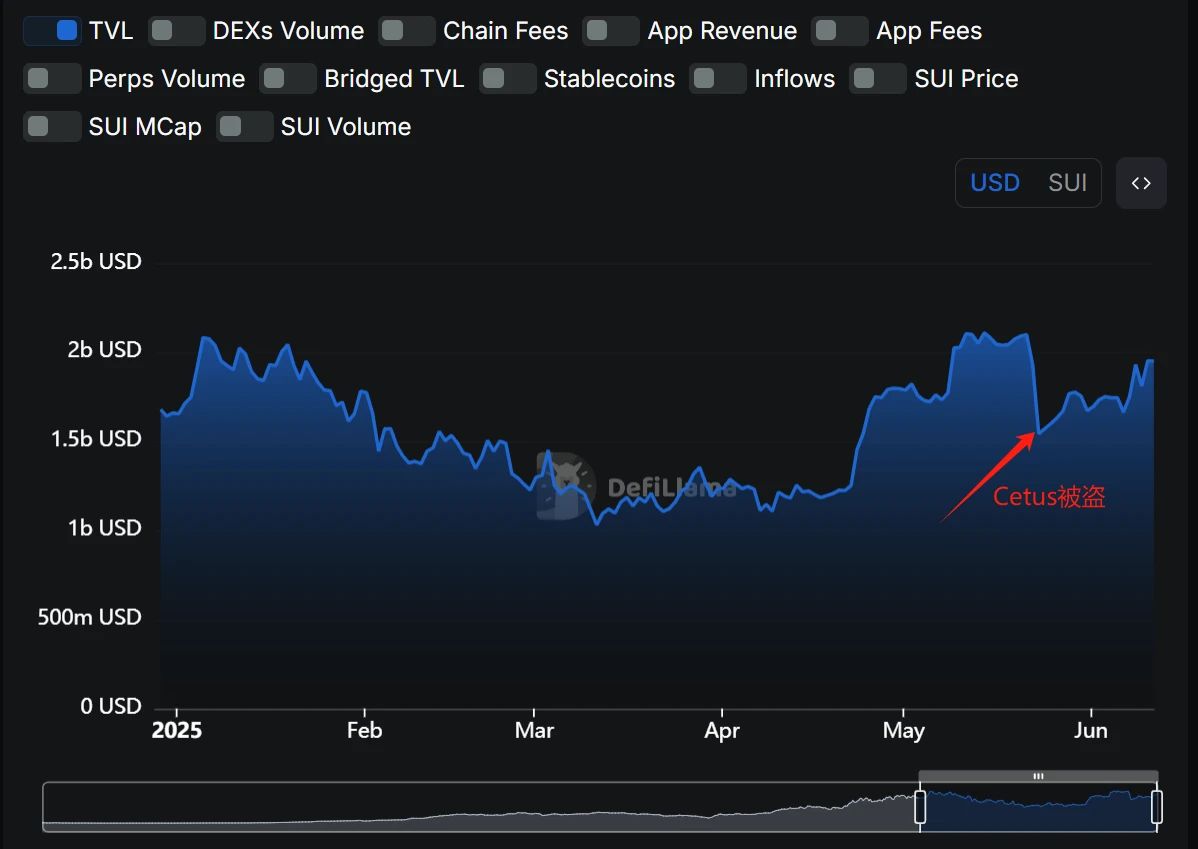Show Bridged TVL on the chart

click(x=288, y=79)
